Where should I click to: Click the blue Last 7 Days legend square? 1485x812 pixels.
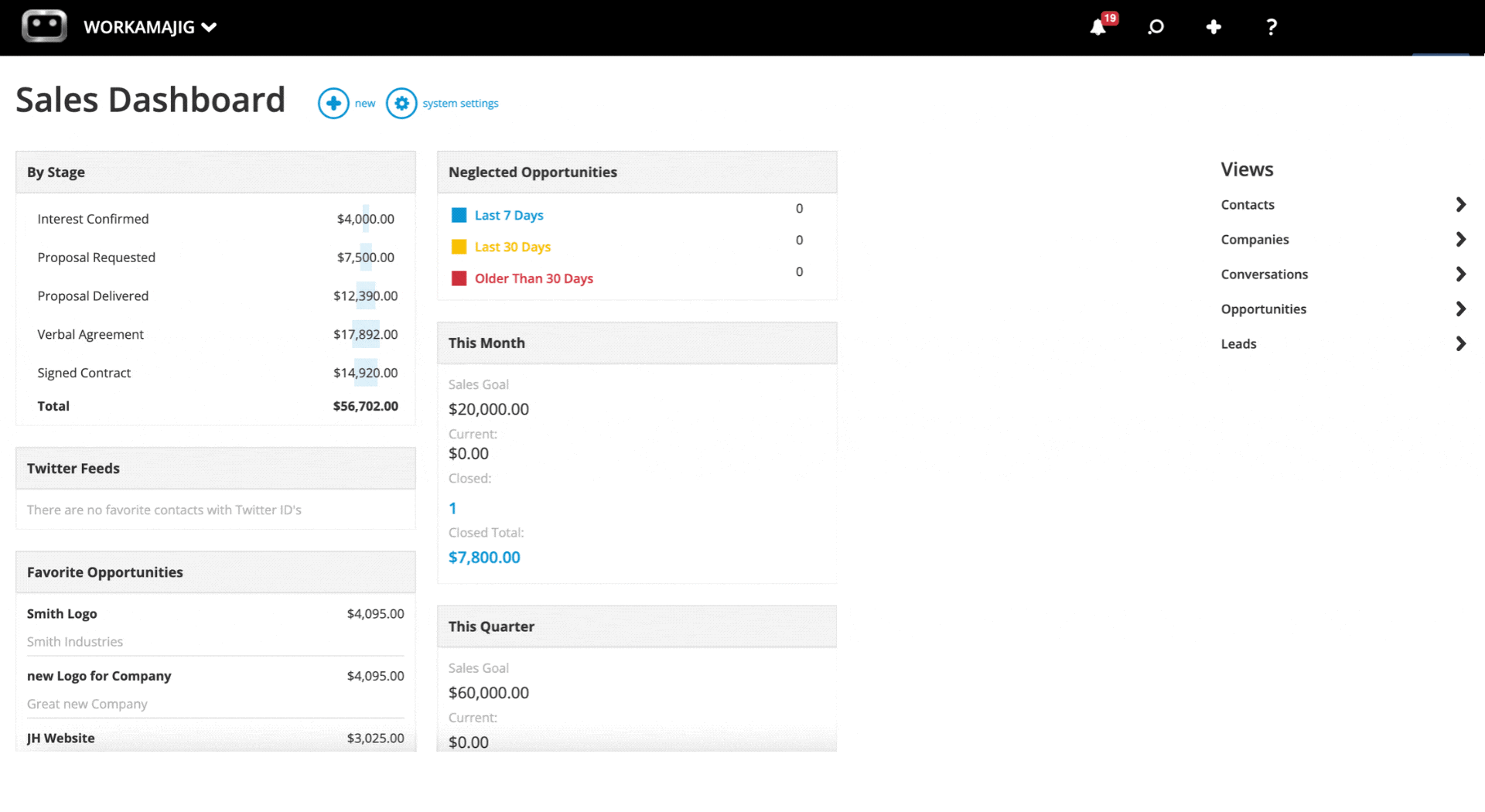(x=459, y=214)
